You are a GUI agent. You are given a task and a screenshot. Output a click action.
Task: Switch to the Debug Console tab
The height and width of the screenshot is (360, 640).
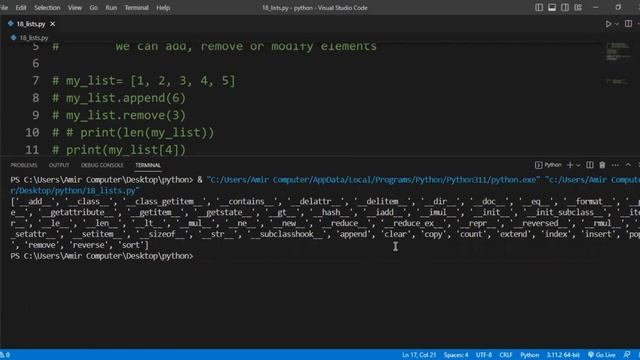102,165
